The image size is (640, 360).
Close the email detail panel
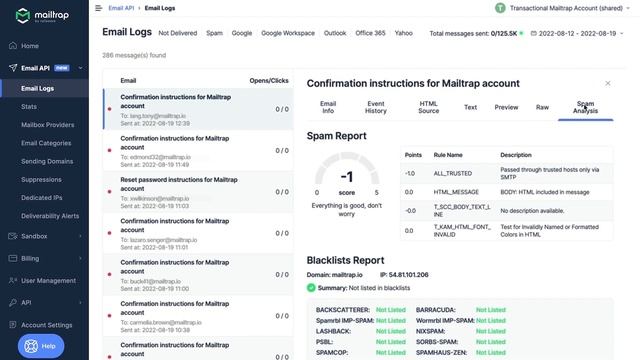coord(608,83)
